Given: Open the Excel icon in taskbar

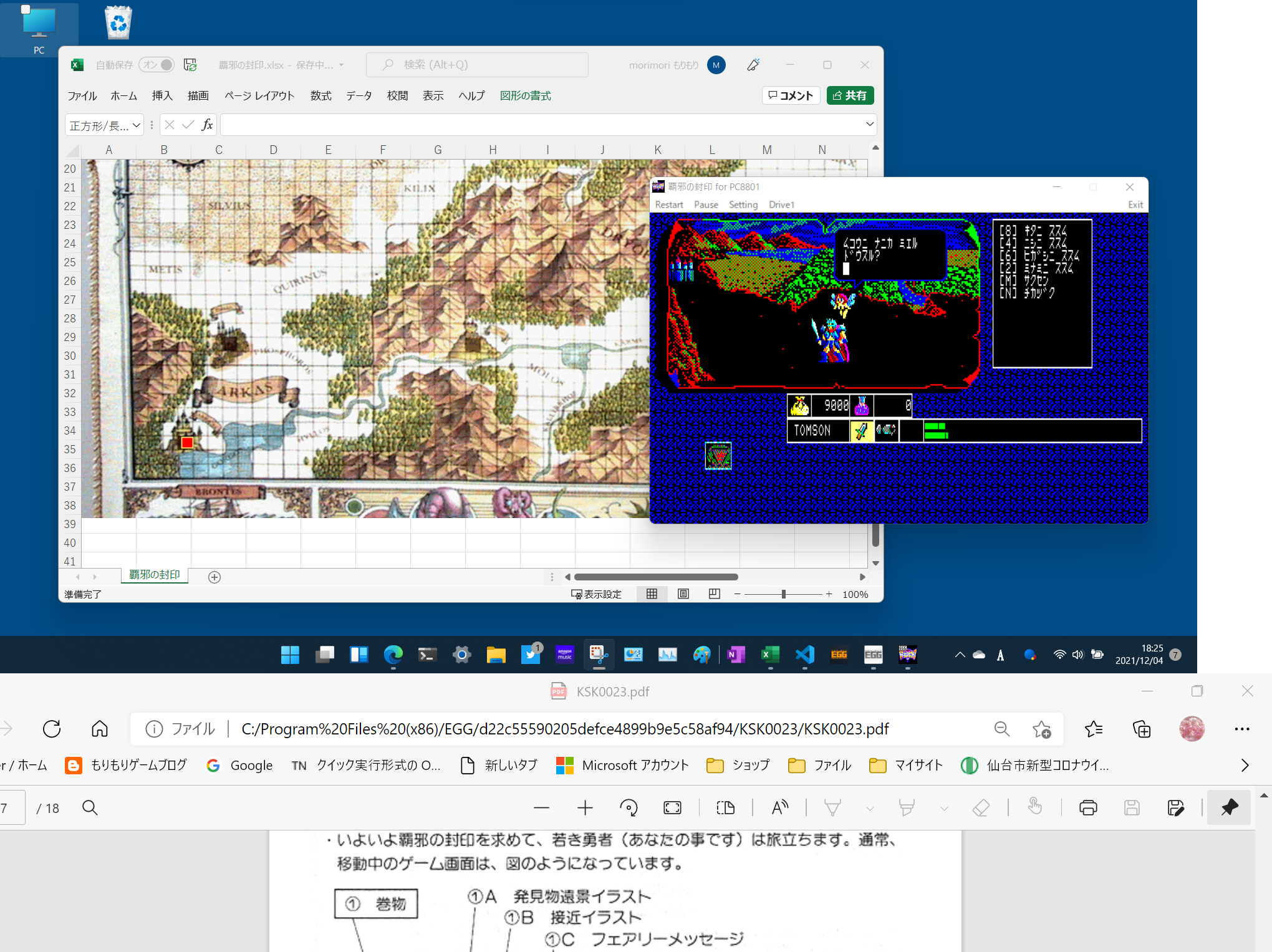Looking at the screenshot, I should [770, 655].
